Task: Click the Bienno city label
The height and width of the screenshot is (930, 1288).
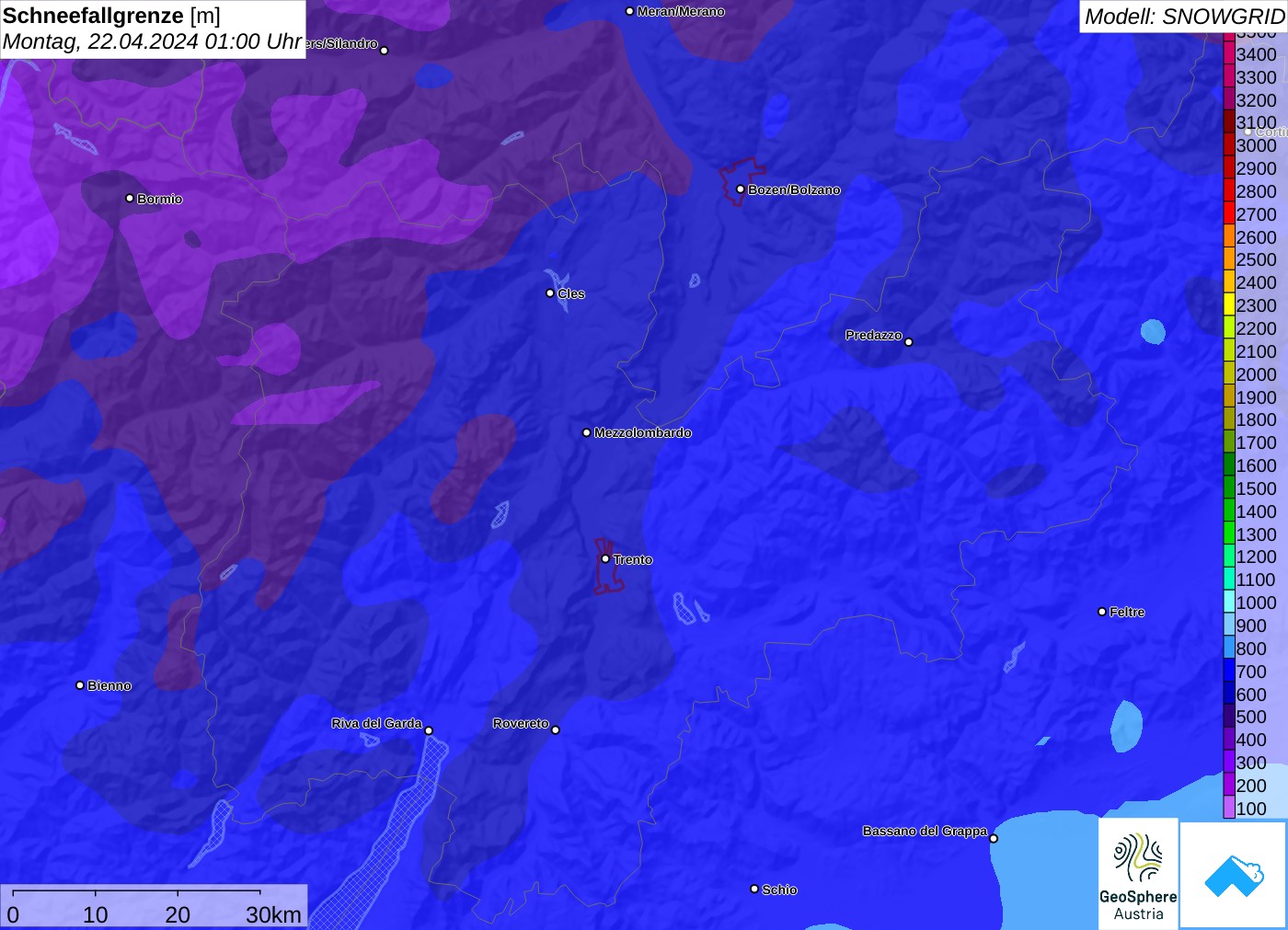Action: tap(109, 685)
